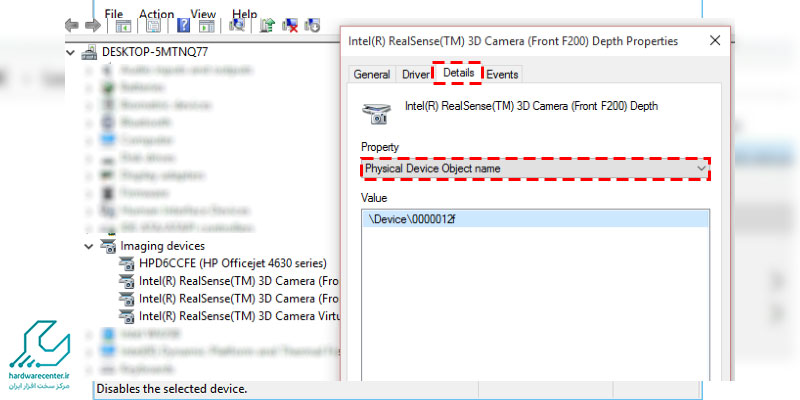Click the Forward arrow in toolbar
Screen dimensions: 800x400
click(93, 26)
